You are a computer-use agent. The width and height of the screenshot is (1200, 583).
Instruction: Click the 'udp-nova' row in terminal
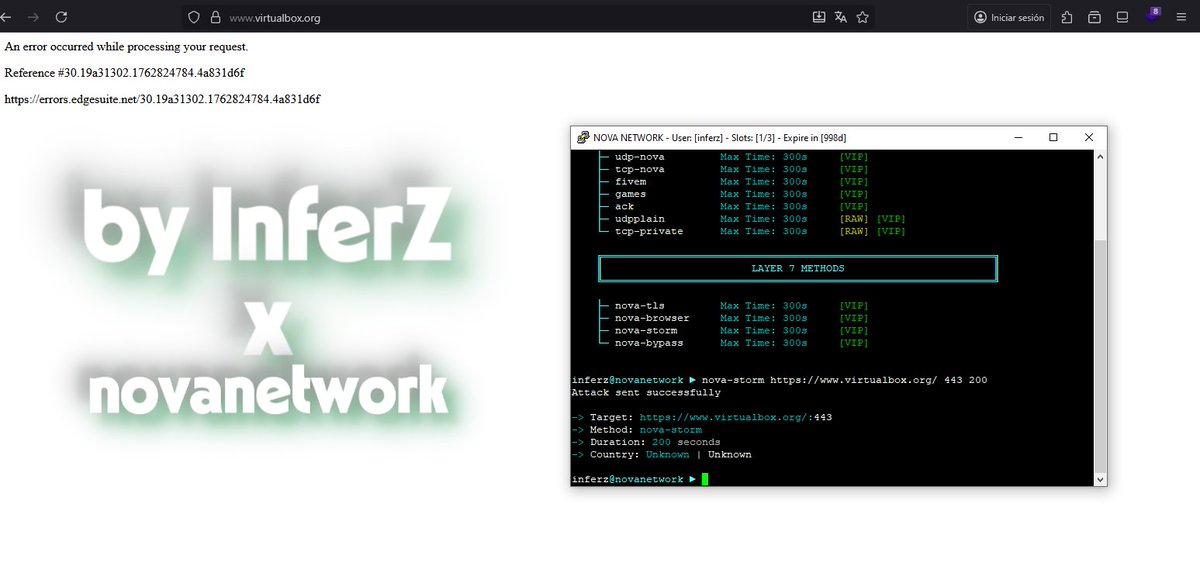(733, 157)
